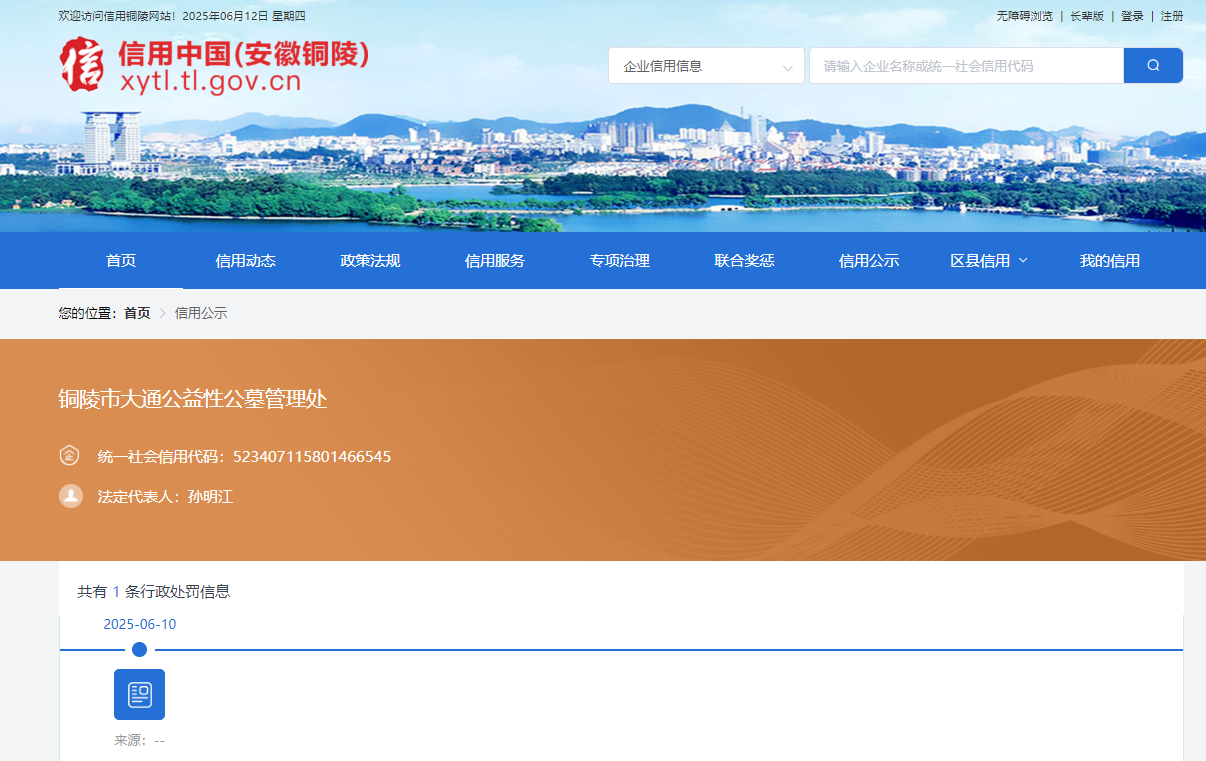The image size is (1206, 761).
Task: Click the 无障碍浏览 link
Action: point(1025,16)
